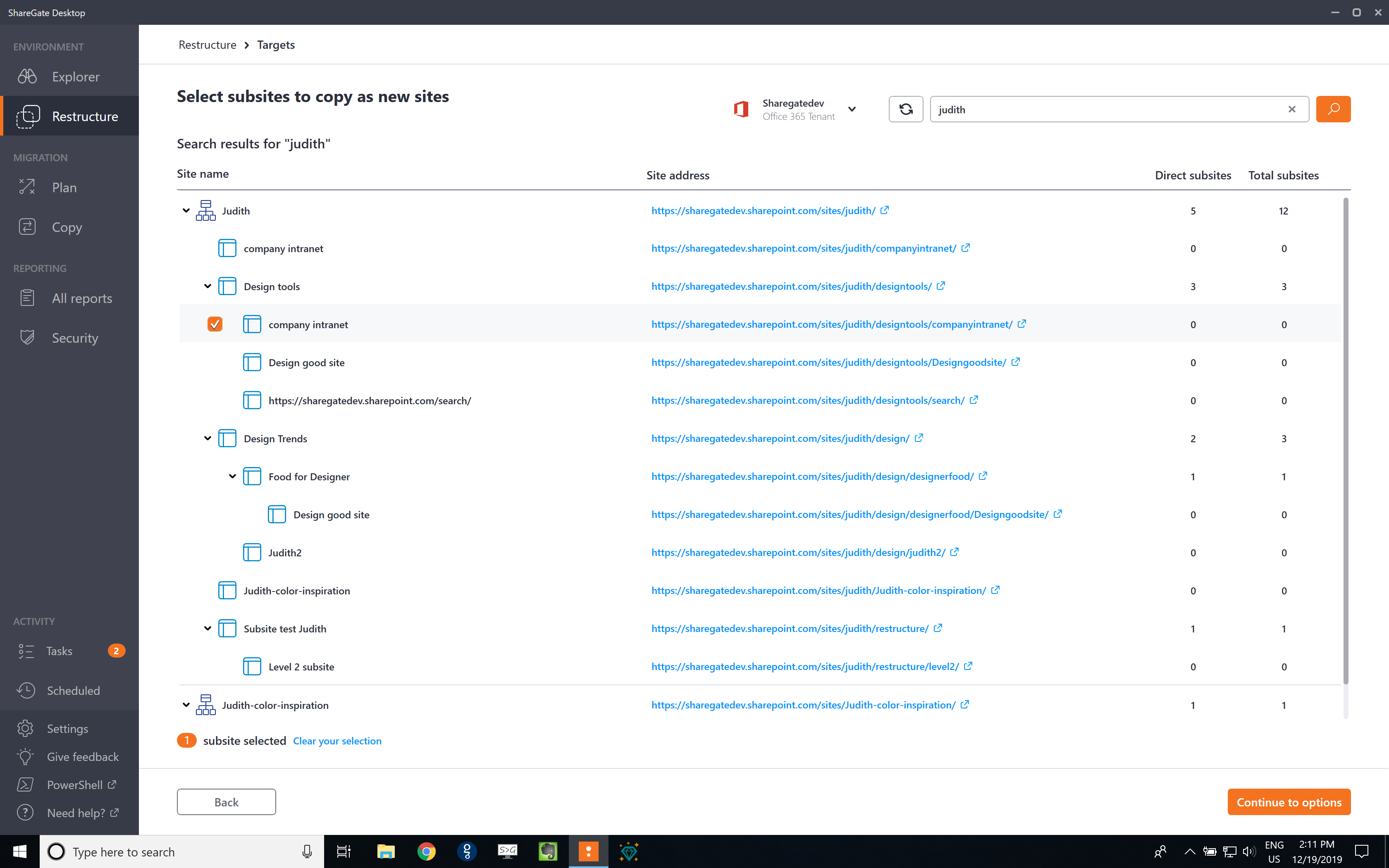
Task: Click the Scheduled activity icon
Action: point(27,690)
